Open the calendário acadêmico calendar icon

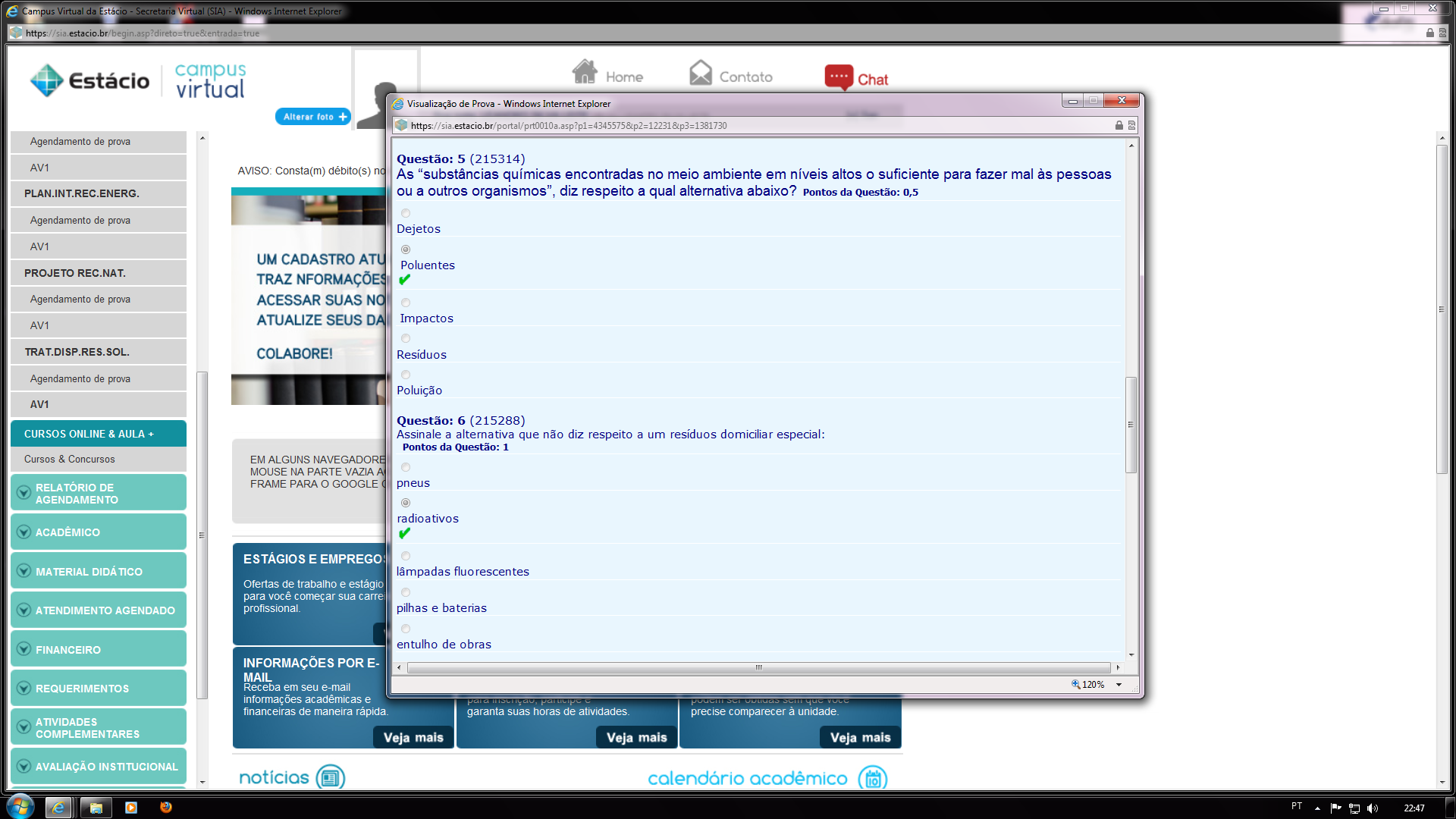[873, 778]
